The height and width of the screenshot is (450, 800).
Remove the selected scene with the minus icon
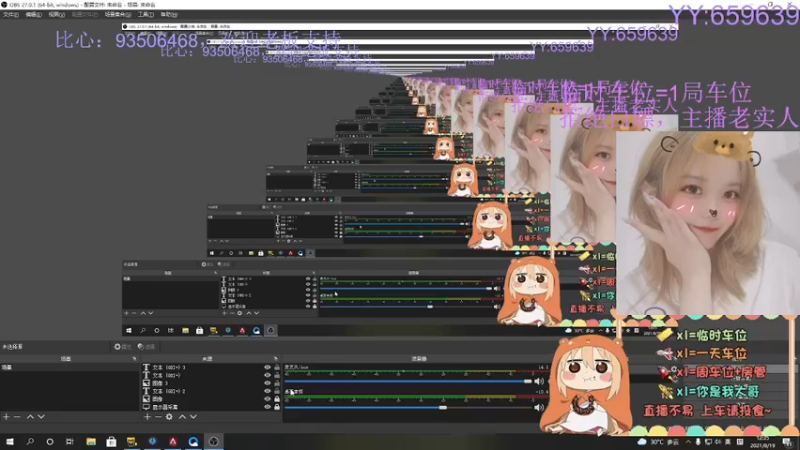17,417
